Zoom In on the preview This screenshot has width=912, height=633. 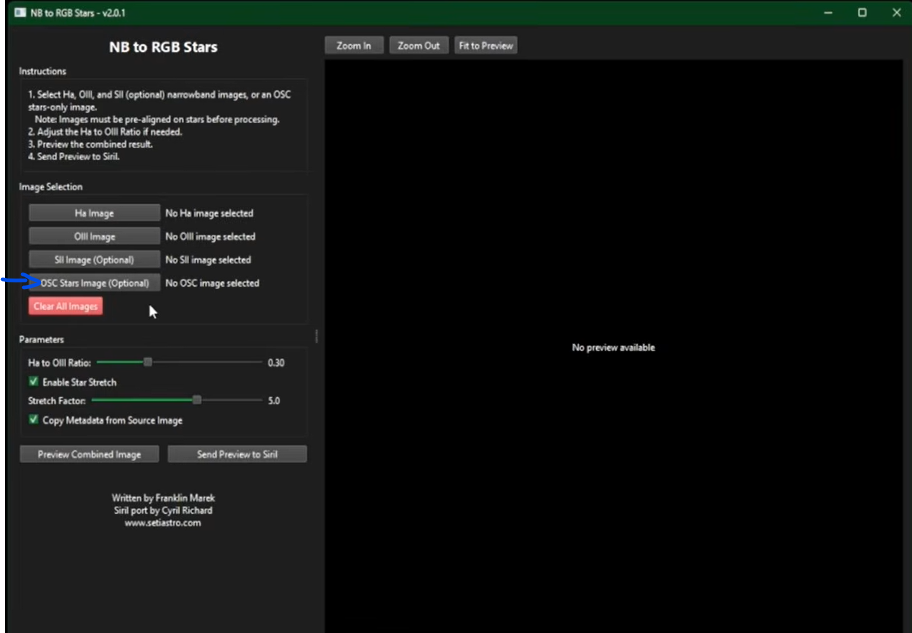click(354, 45)
